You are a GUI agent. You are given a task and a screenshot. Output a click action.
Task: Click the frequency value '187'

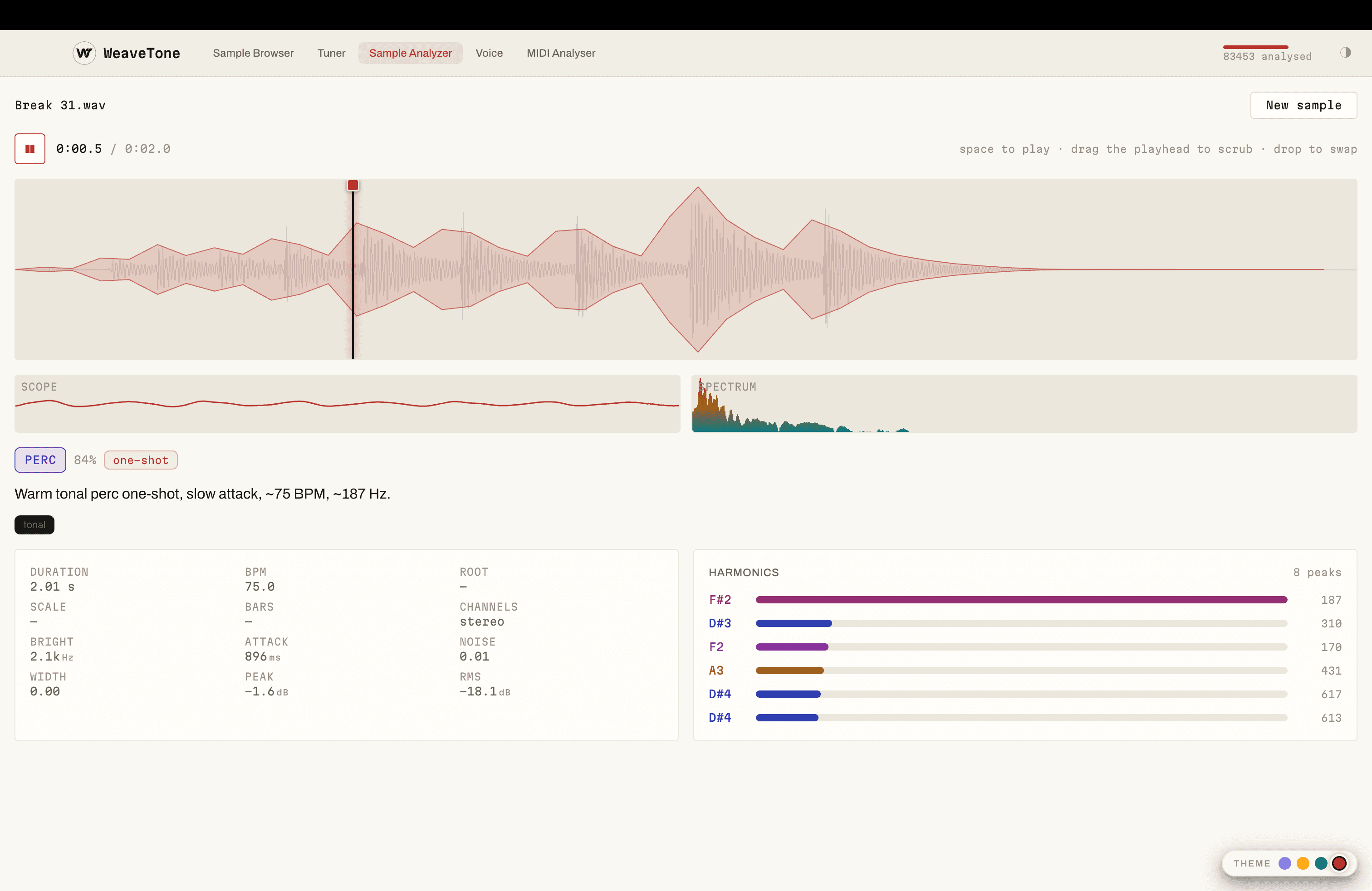[x=1331, y=600]
